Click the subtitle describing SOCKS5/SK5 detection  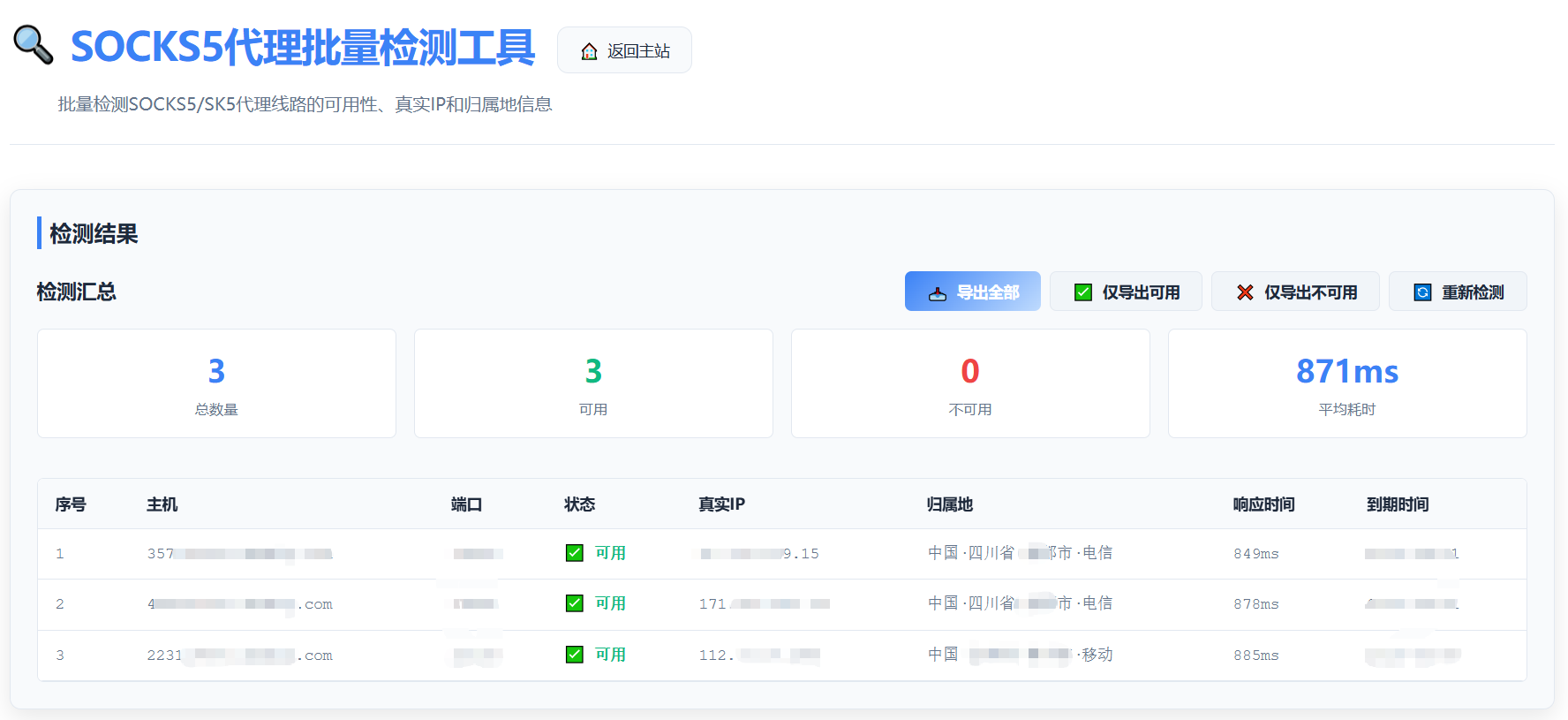[305, 104]
